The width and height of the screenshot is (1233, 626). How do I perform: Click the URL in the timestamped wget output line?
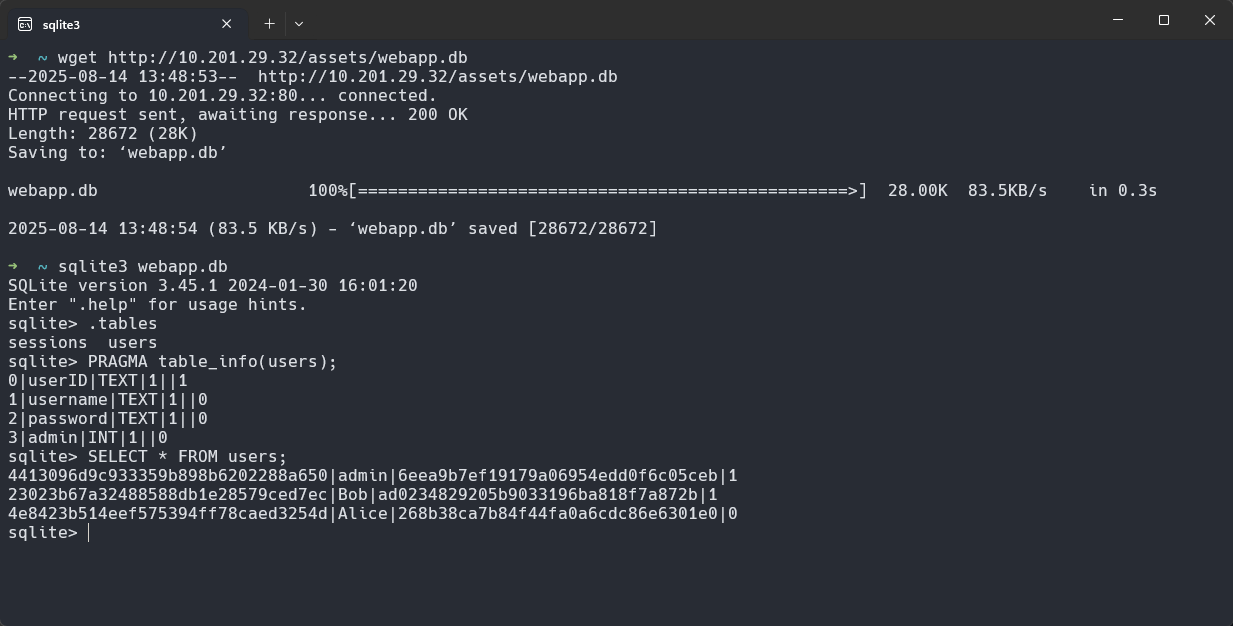[438, 77]
